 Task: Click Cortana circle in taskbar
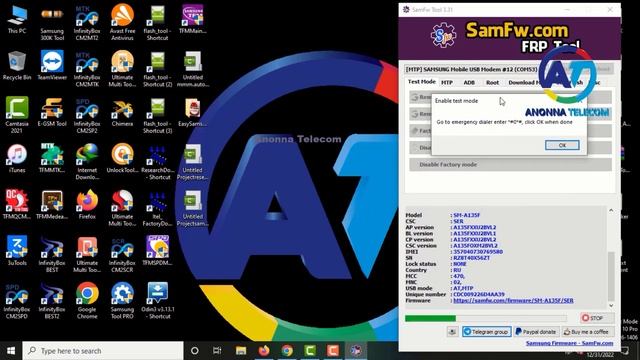point(195,351)
